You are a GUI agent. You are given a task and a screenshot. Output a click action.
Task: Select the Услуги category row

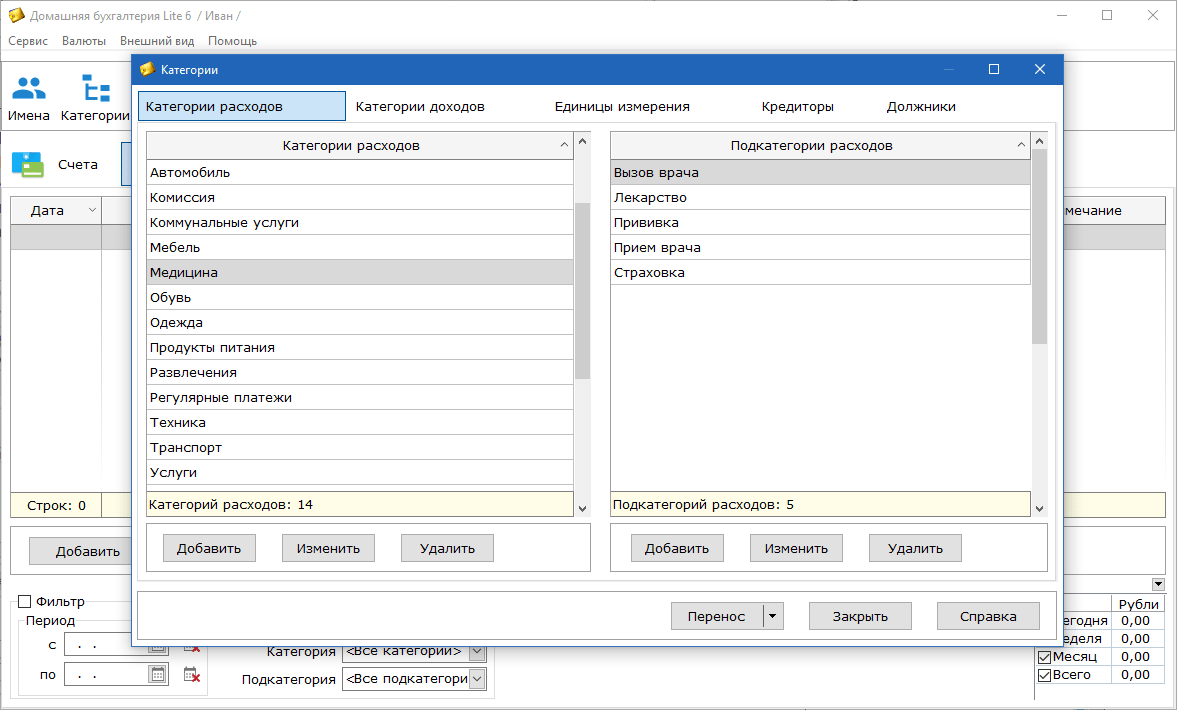point(360,472)
